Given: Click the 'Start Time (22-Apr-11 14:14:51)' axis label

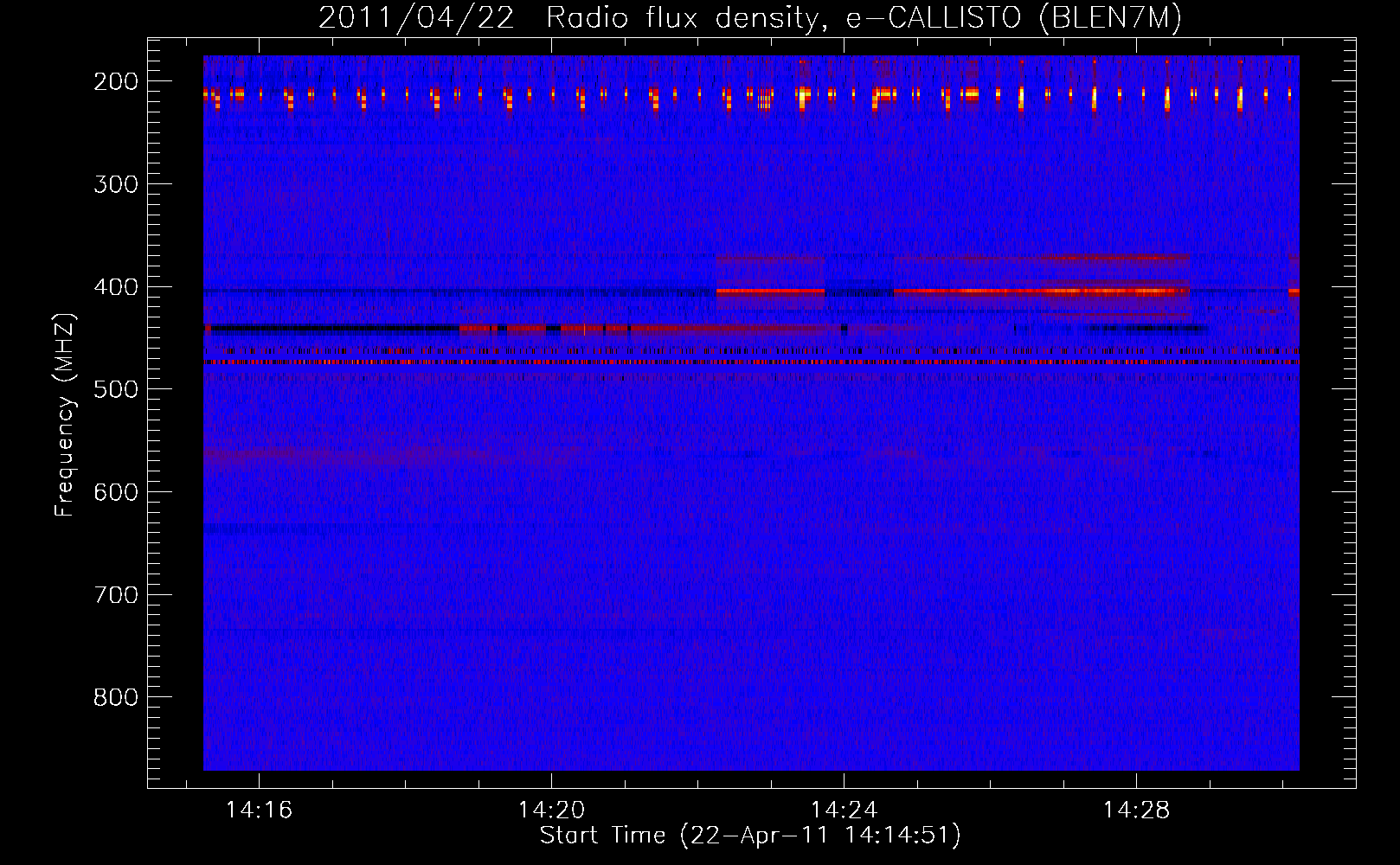Looking at the screenshot, I should pos(750,836).
